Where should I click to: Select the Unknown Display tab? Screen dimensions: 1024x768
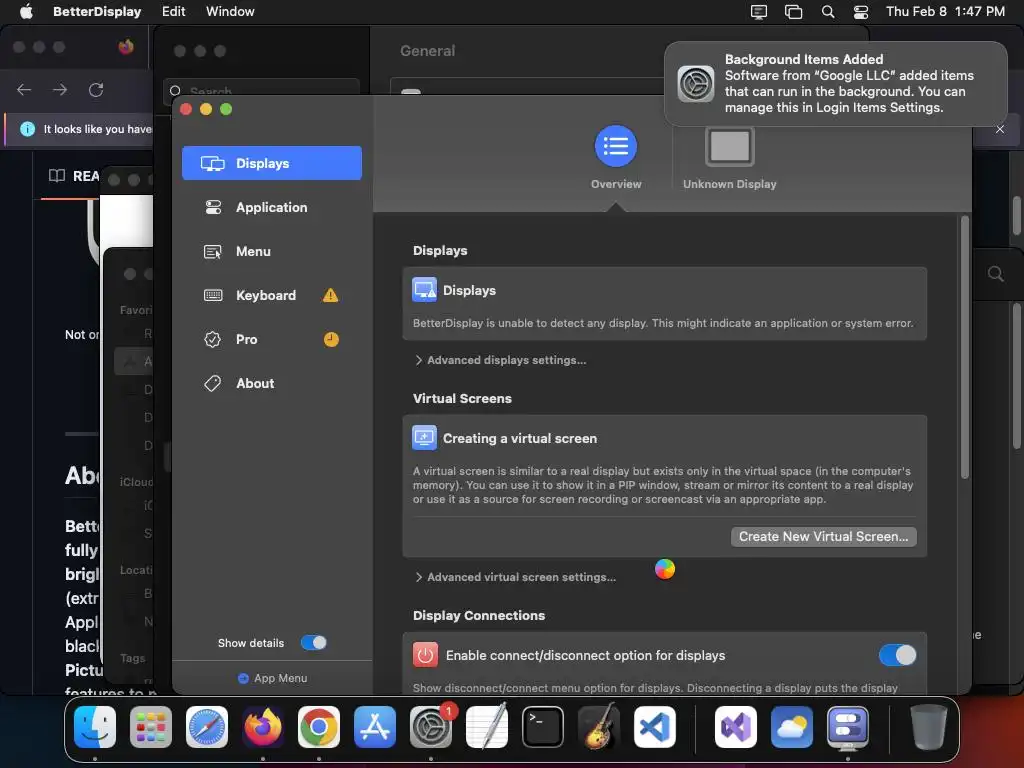click(729, 157)
